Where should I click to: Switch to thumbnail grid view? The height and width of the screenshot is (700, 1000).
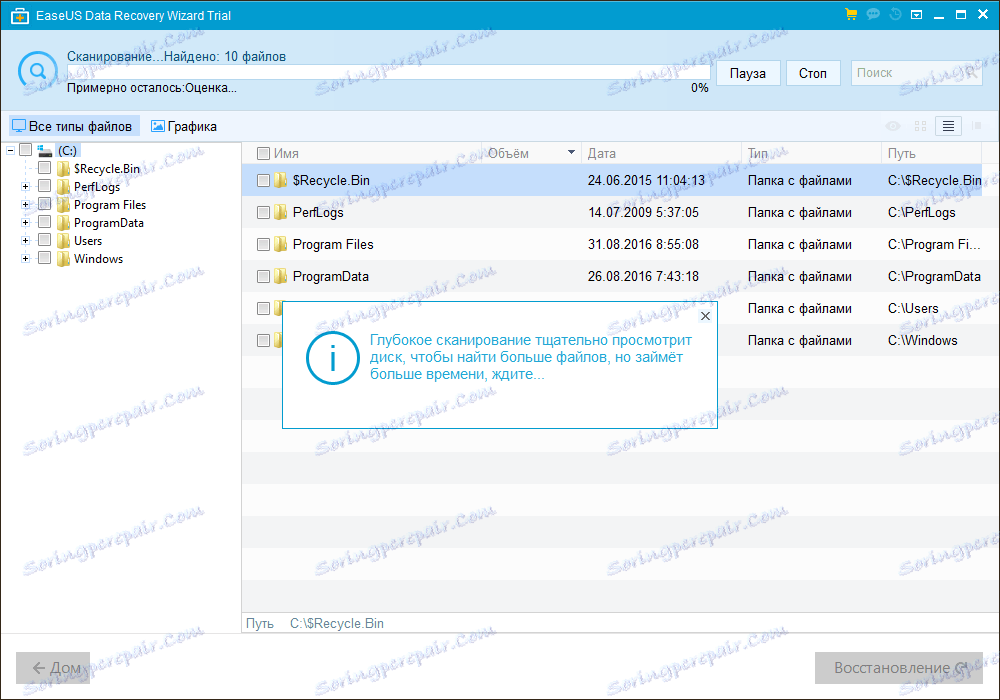point(920,126)
